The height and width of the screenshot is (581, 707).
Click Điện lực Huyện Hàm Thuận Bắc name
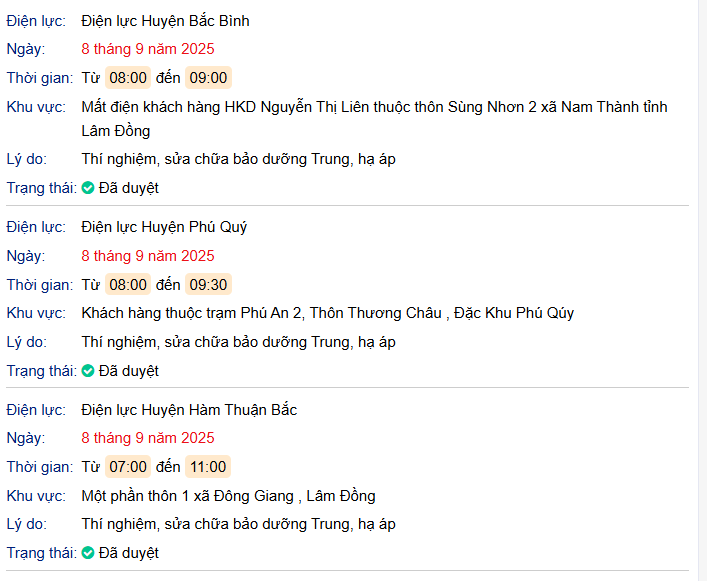189,410
